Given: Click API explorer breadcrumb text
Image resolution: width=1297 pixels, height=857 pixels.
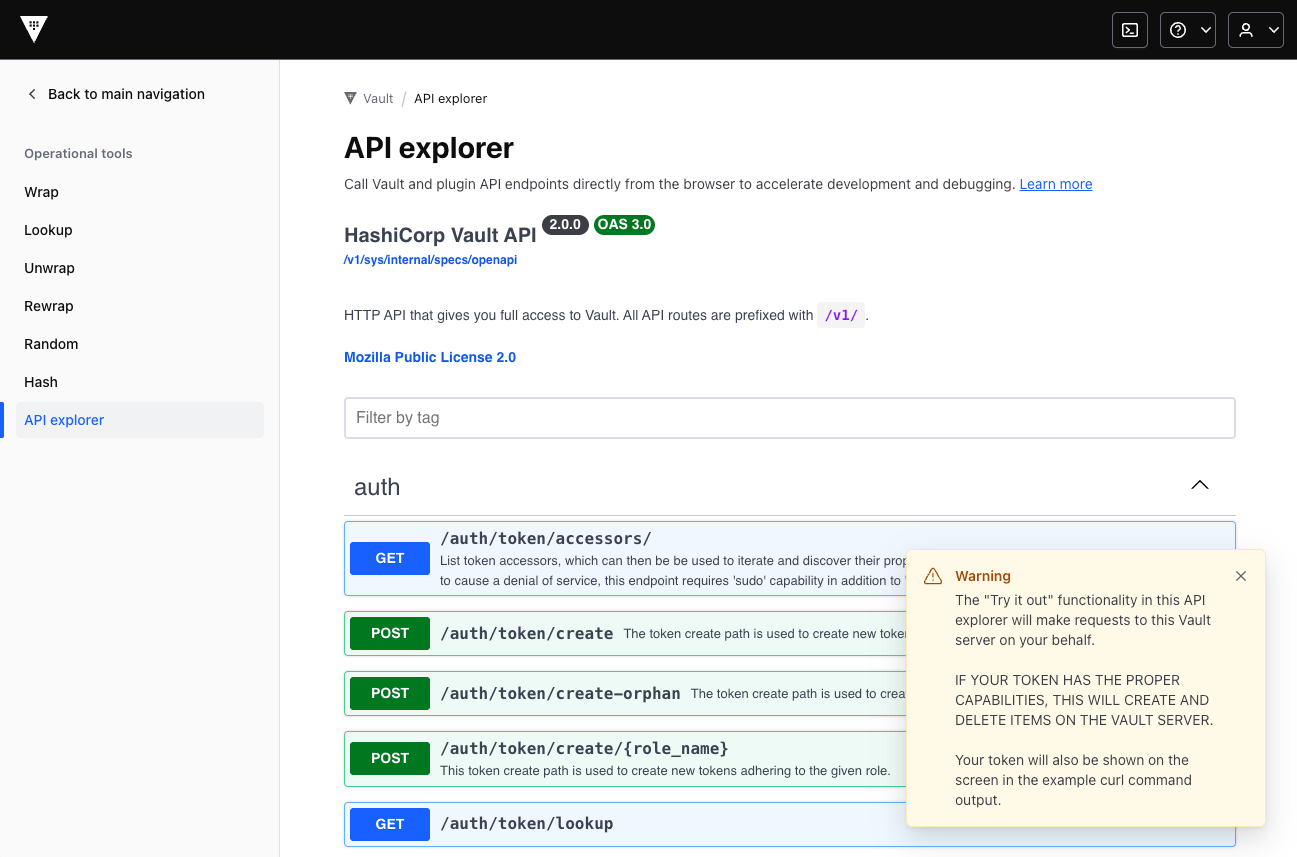Looking at the screenshot, I should point(451,98).
